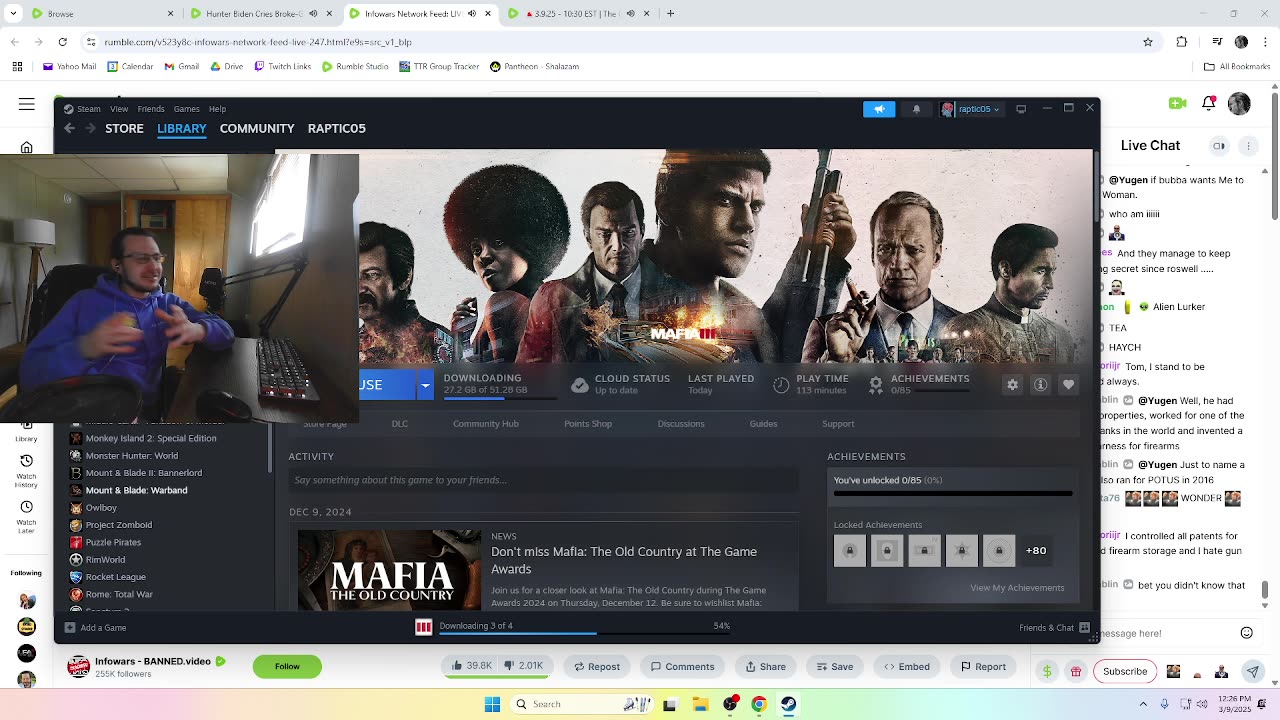Start a Rumble upload camera icon
Viewport: 1280px width, 720px height.
click(x=1177, y=103)
